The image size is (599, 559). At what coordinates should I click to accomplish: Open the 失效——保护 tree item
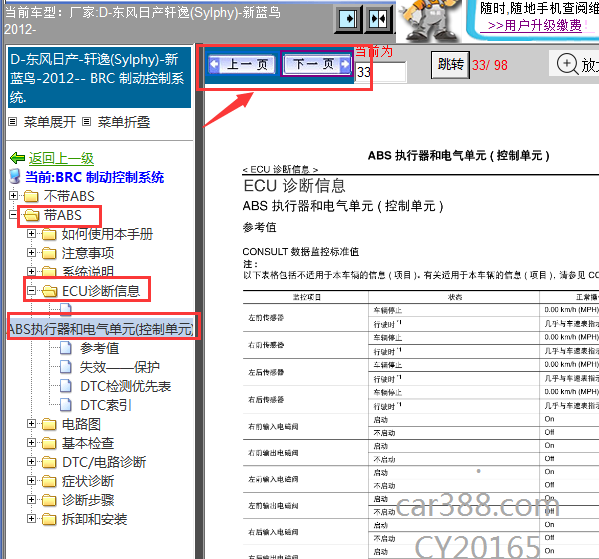pyautogui.click(x=120, y=367)
